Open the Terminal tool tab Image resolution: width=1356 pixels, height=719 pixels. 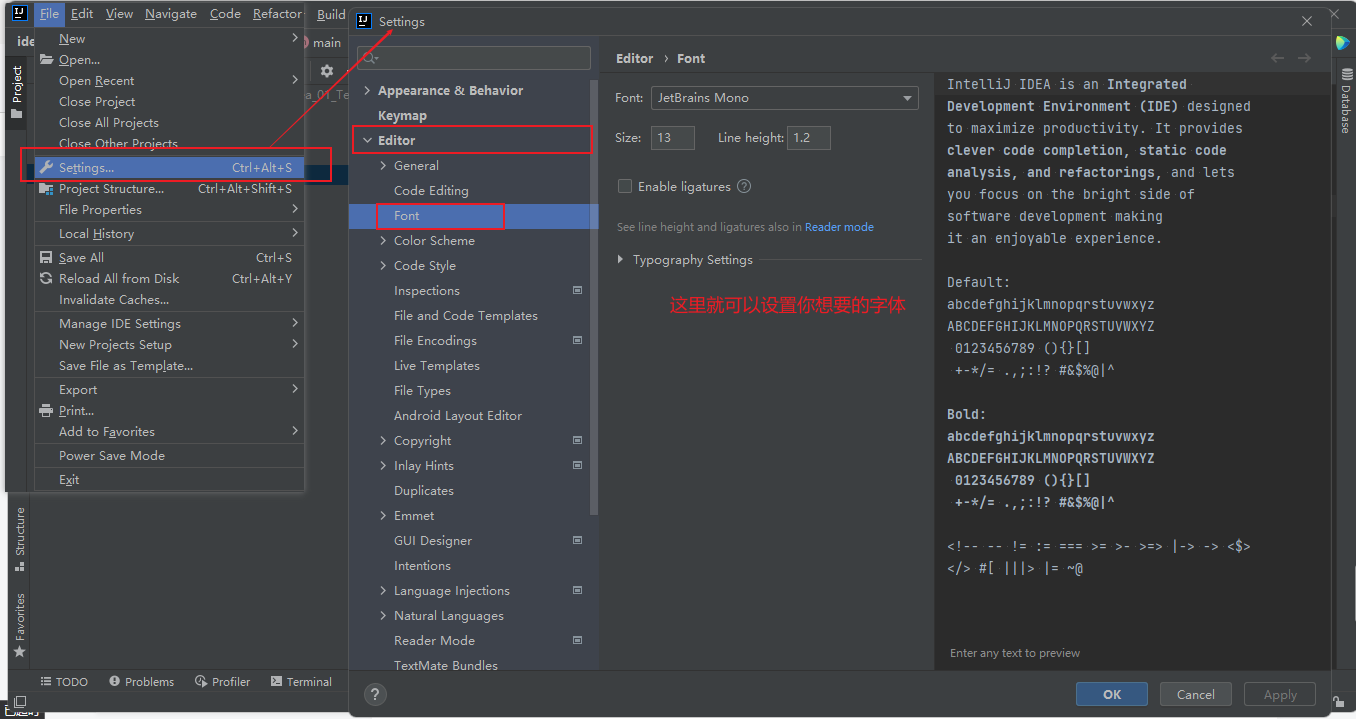tap(302, 682)
